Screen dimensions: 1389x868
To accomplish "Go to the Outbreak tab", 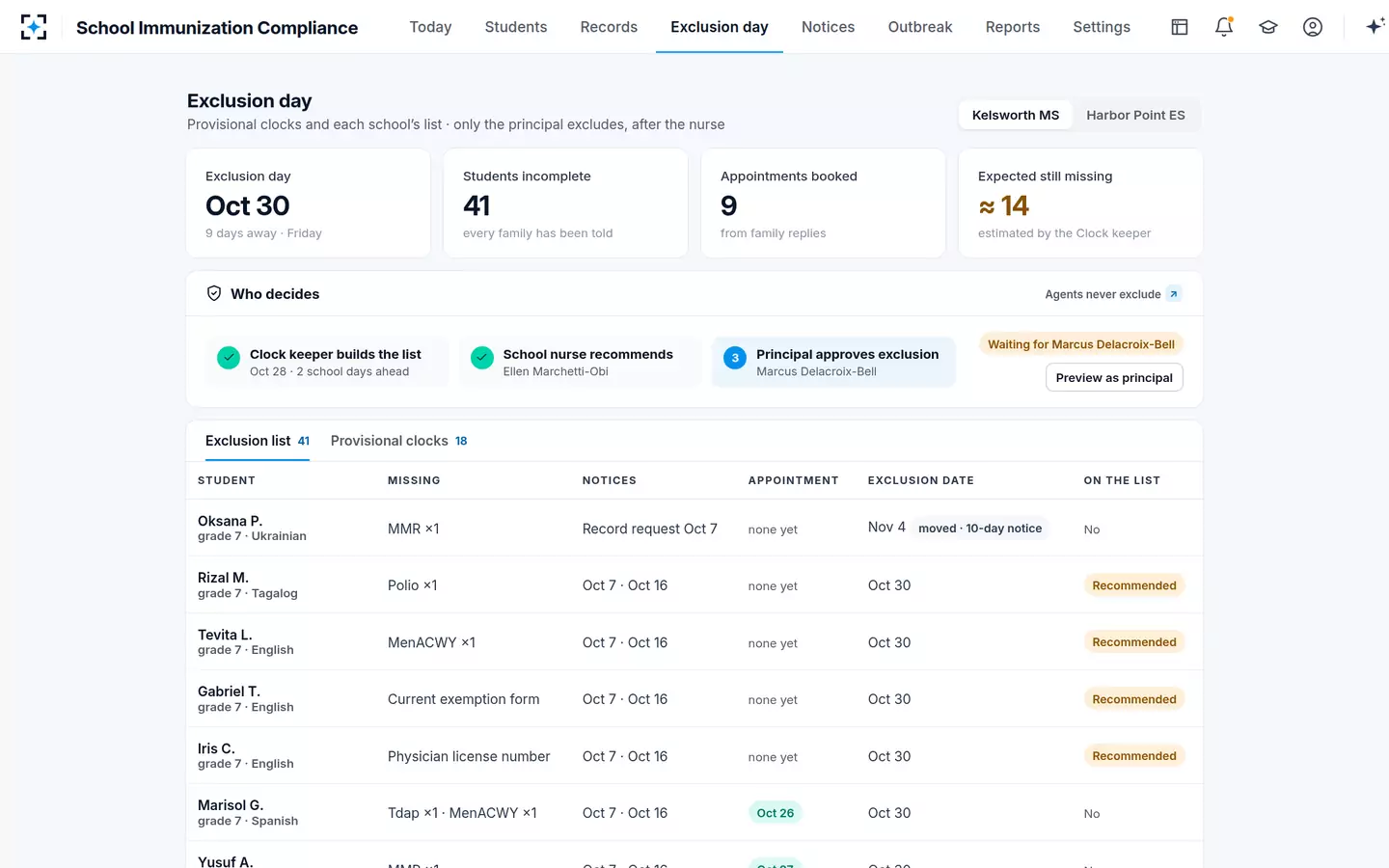I will [x=920, y=27].
